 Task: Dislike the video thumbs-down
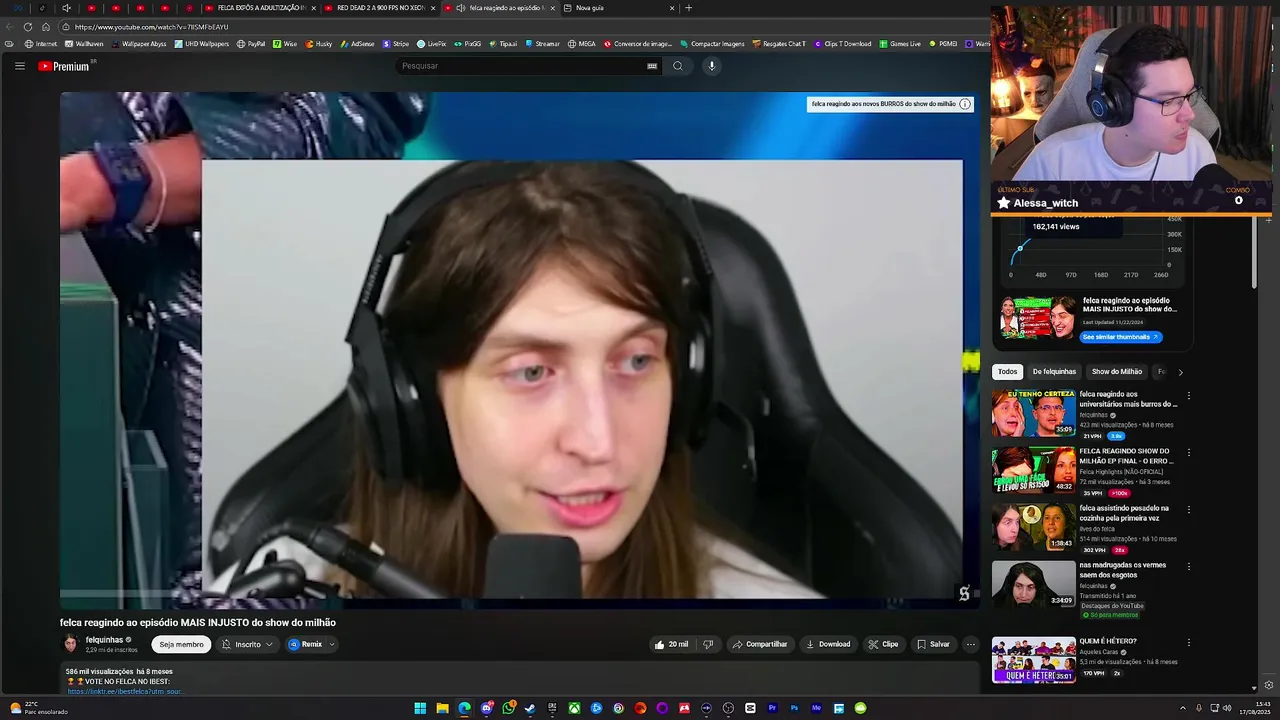(708, 644)
